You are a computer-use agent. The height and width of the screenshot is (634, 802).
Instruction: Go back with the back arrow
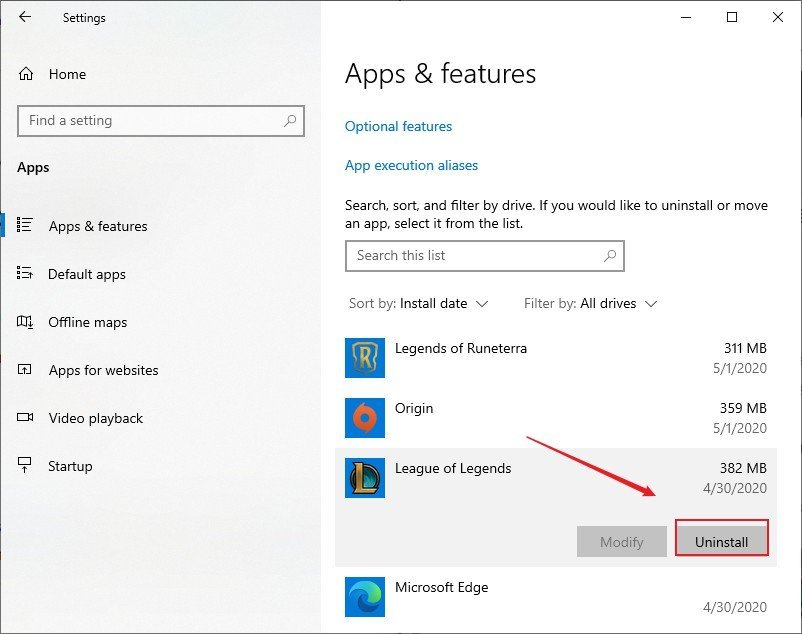[25, 17]
